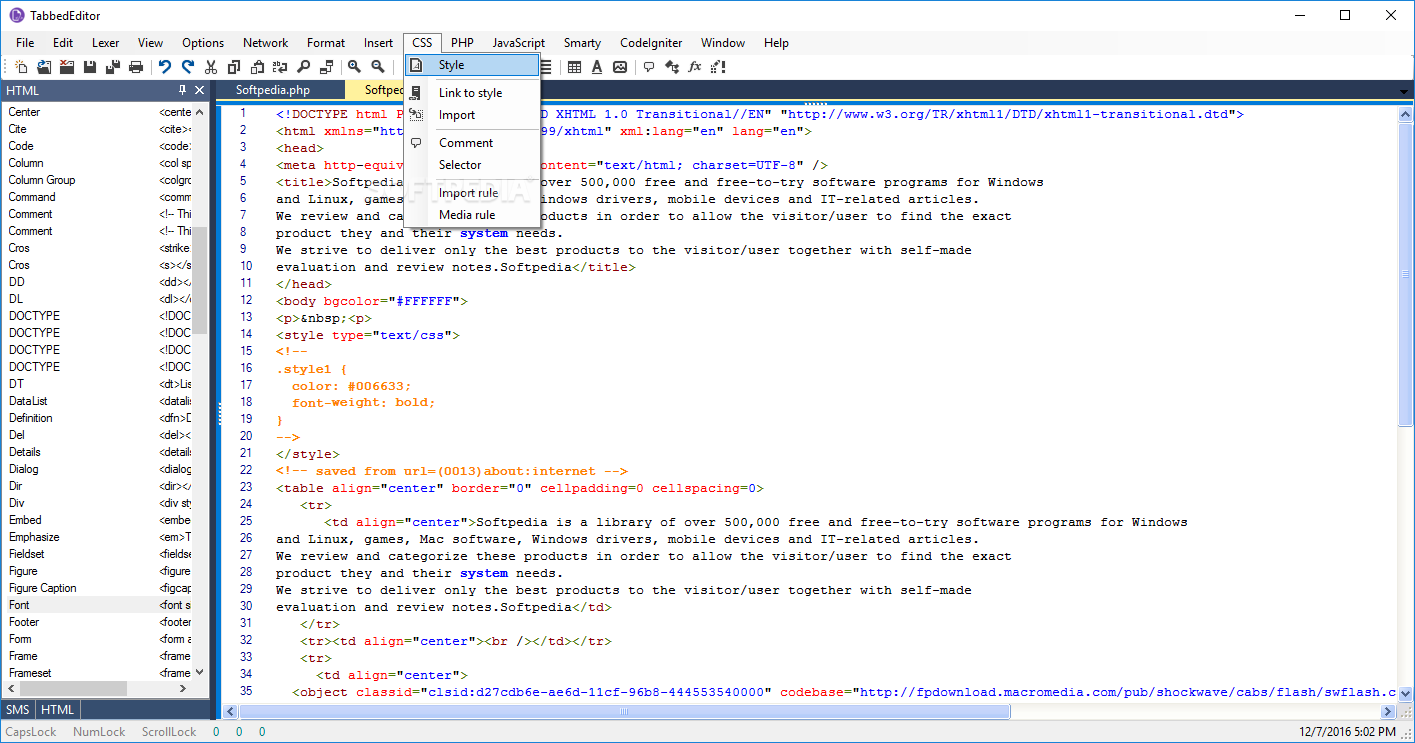The width and height of the screenshot is (1415, 743).
Task: Click the New file toolbar icon
Action: pyautogui.click(x=21, y=67)
